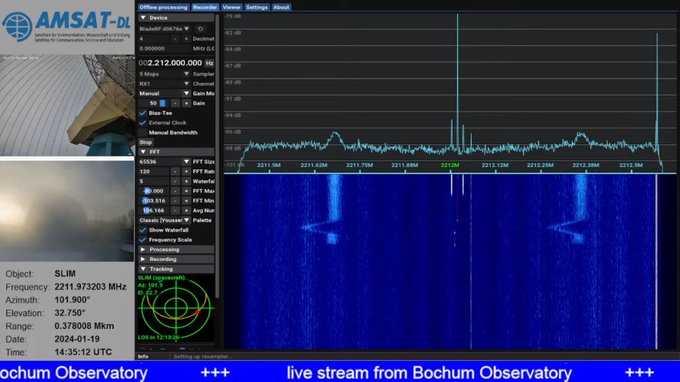Click the device refresh icon
The image size is (680, 382).
coord(200,29)
